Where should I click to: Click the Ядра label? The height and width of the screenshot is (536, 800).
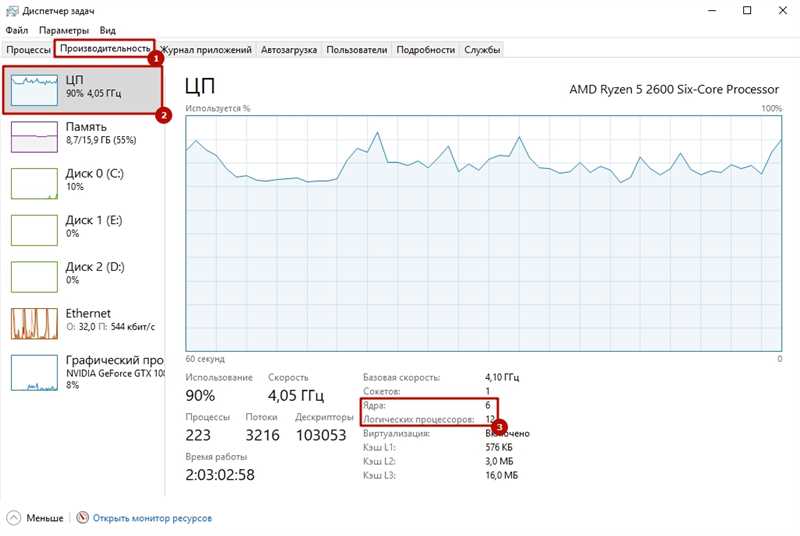tap(374, 405)
